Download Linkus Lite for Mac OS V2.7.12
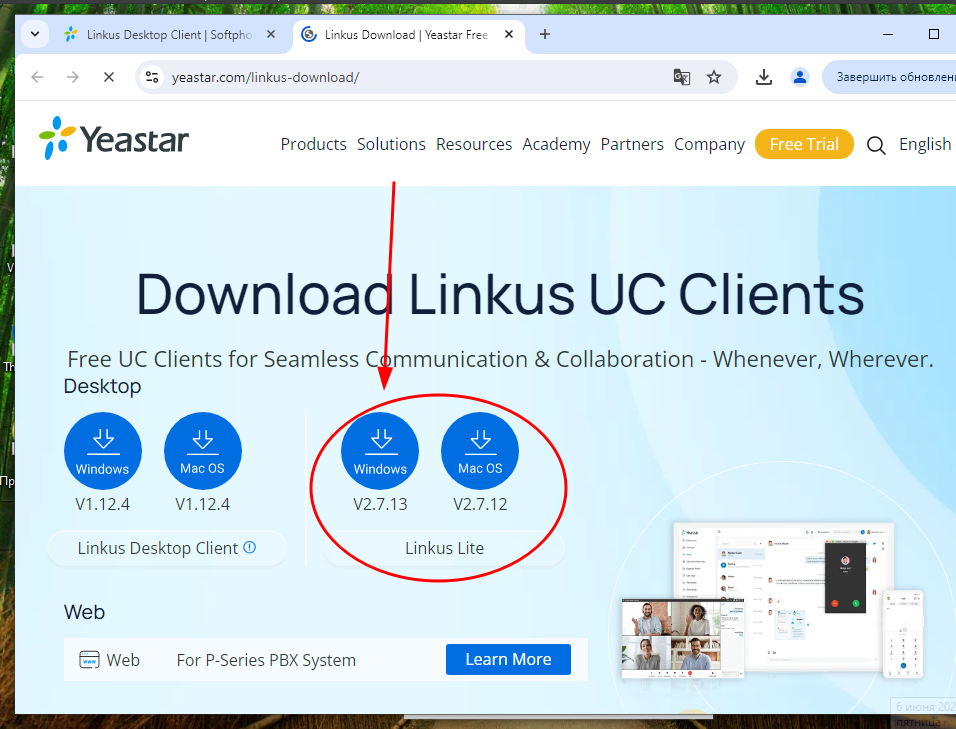Image resolution: width=956 pixels, height=729 pixels. click(480, 451)
